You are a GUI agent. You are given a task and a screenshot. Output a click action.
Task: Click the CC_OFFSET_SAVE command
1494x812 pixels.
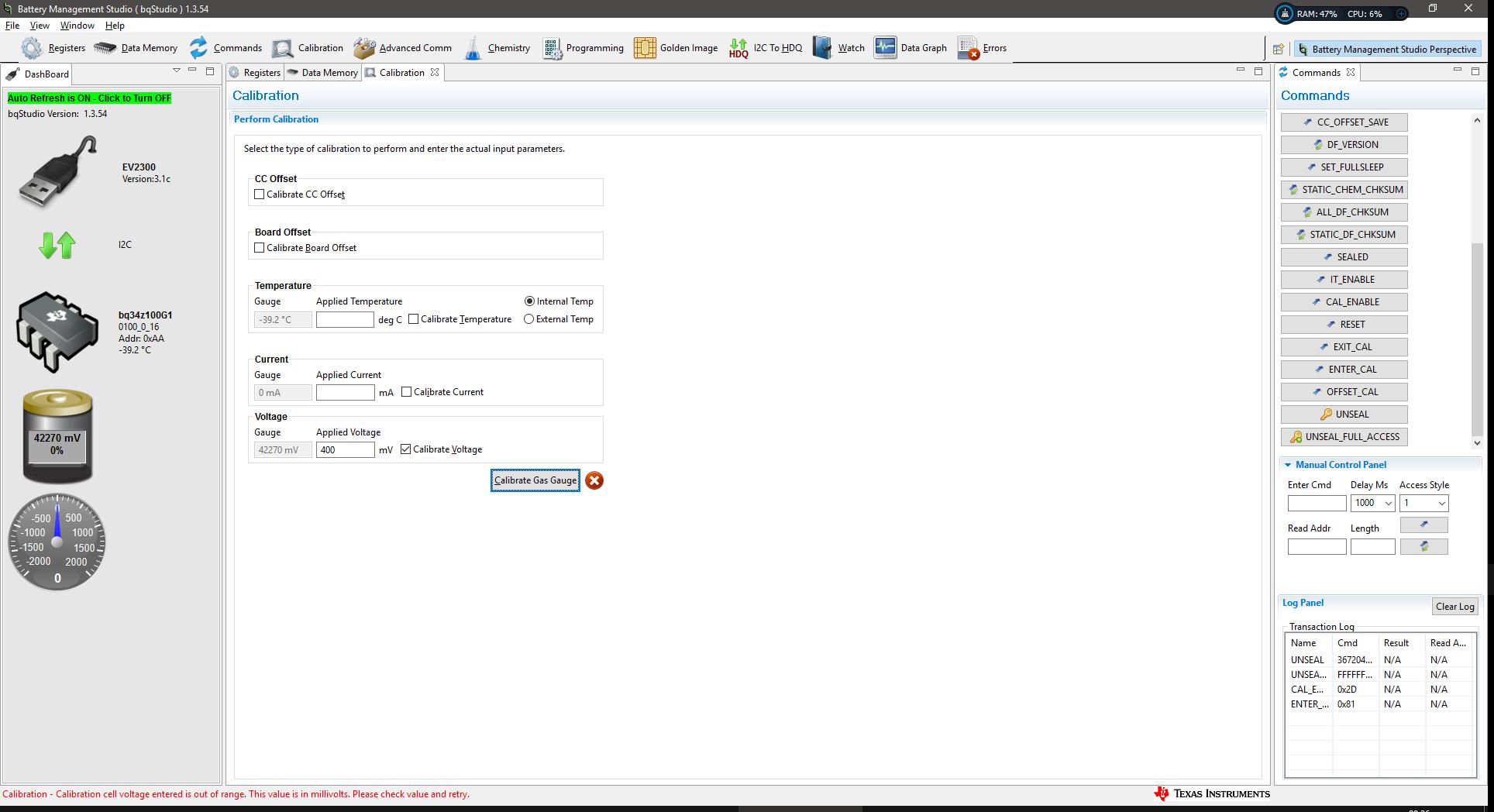[x=1344, y=122]
